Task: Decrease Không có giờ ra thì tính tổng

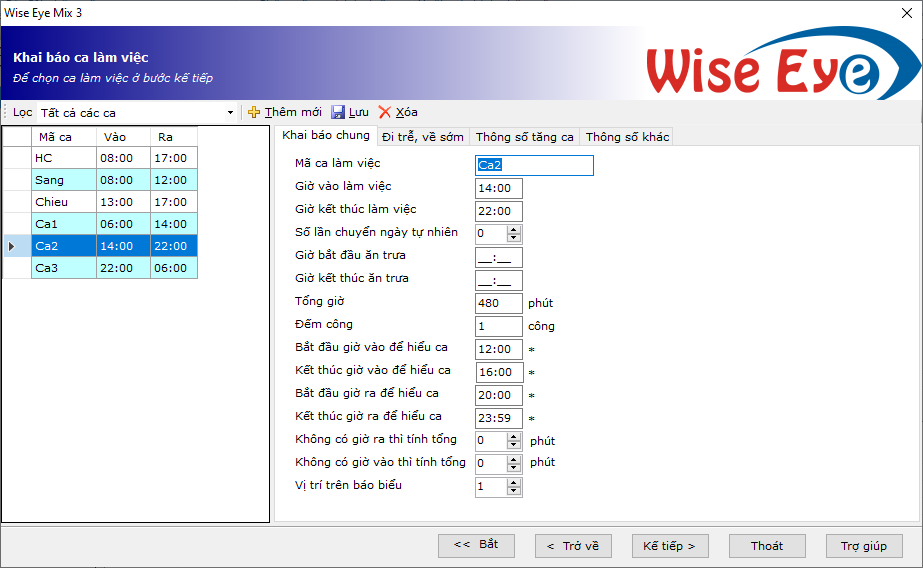Action: [x=514, y=445]
